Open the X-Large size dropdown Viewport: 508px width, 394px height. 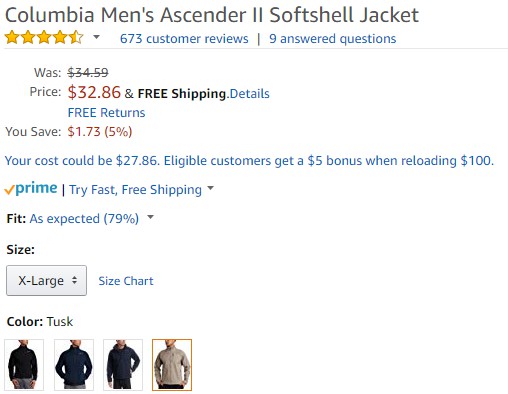tap(46, 280)
